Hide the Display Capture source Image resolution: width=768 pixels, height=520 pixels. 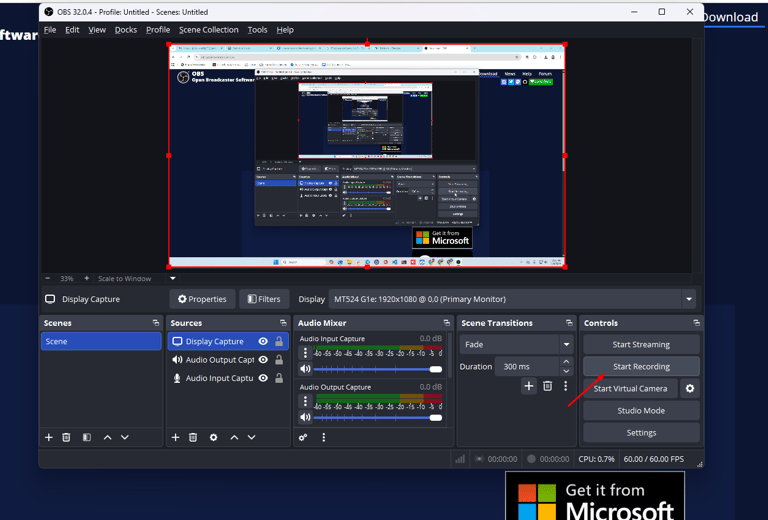(263, 341)
